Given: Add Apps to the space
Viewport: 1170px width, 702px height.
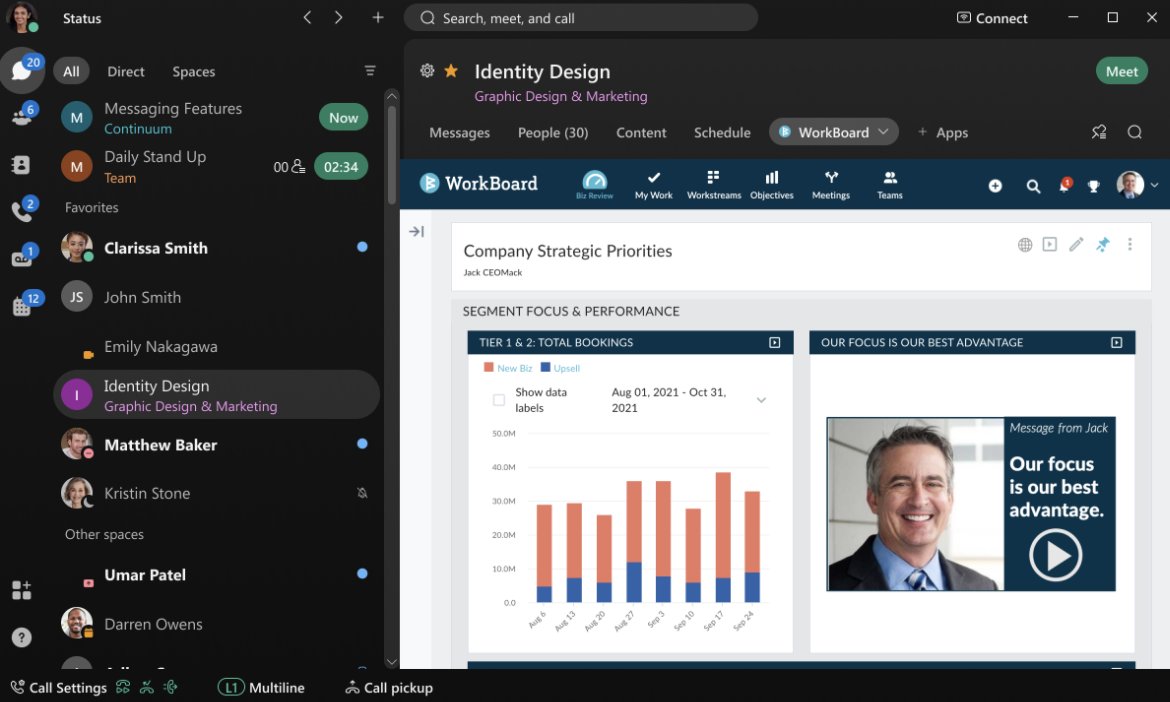Looking at the screenshot, I should click(942, 133).
